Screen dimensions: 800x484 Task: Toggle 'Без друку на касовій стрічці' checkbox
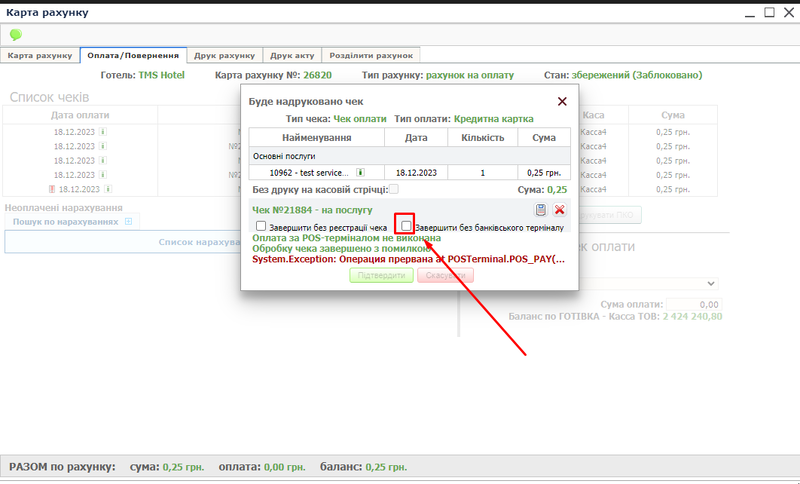[x=393, y=189]
